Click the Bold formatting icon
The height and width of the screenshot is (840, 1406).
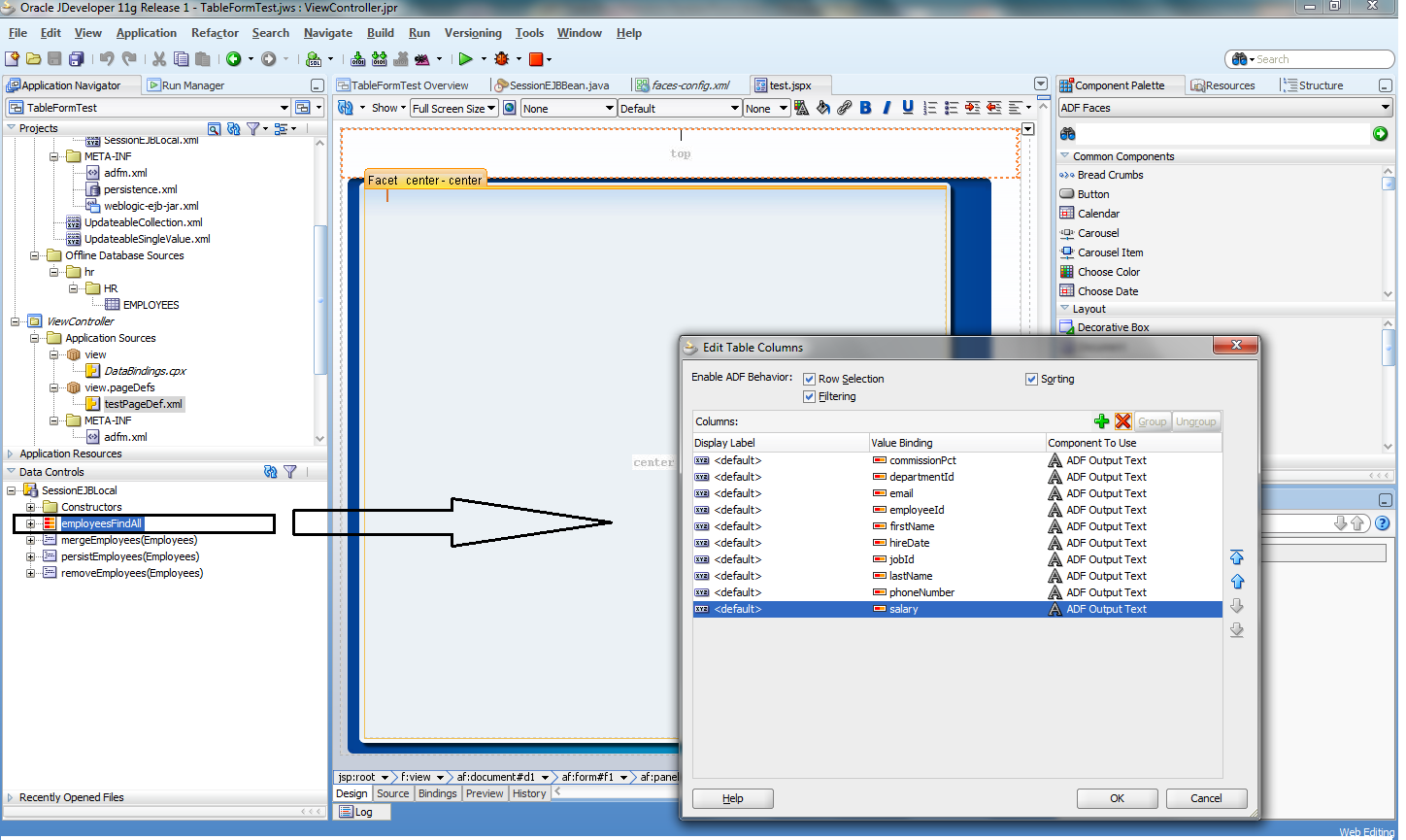tap(865, 108)
